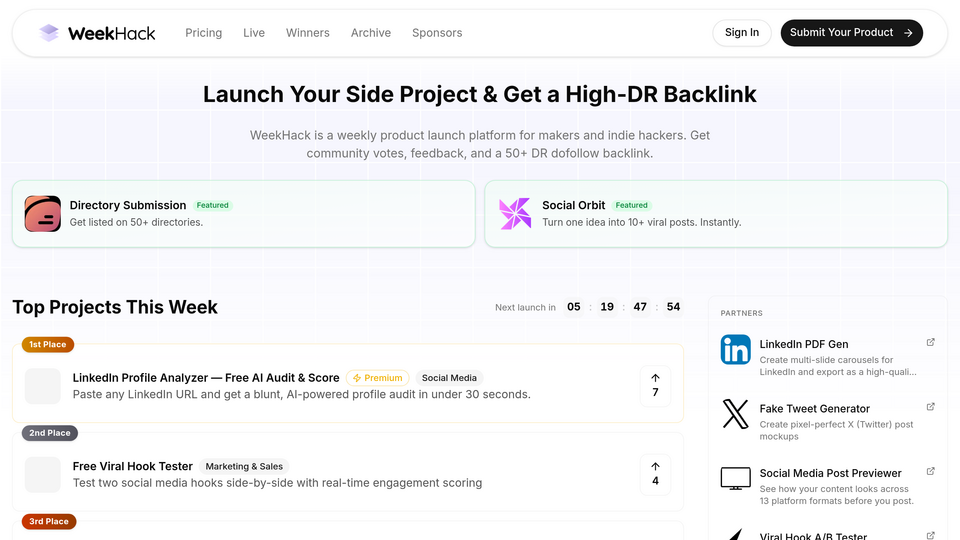Click Free Viral Hook Tester description text

(277, 483)
